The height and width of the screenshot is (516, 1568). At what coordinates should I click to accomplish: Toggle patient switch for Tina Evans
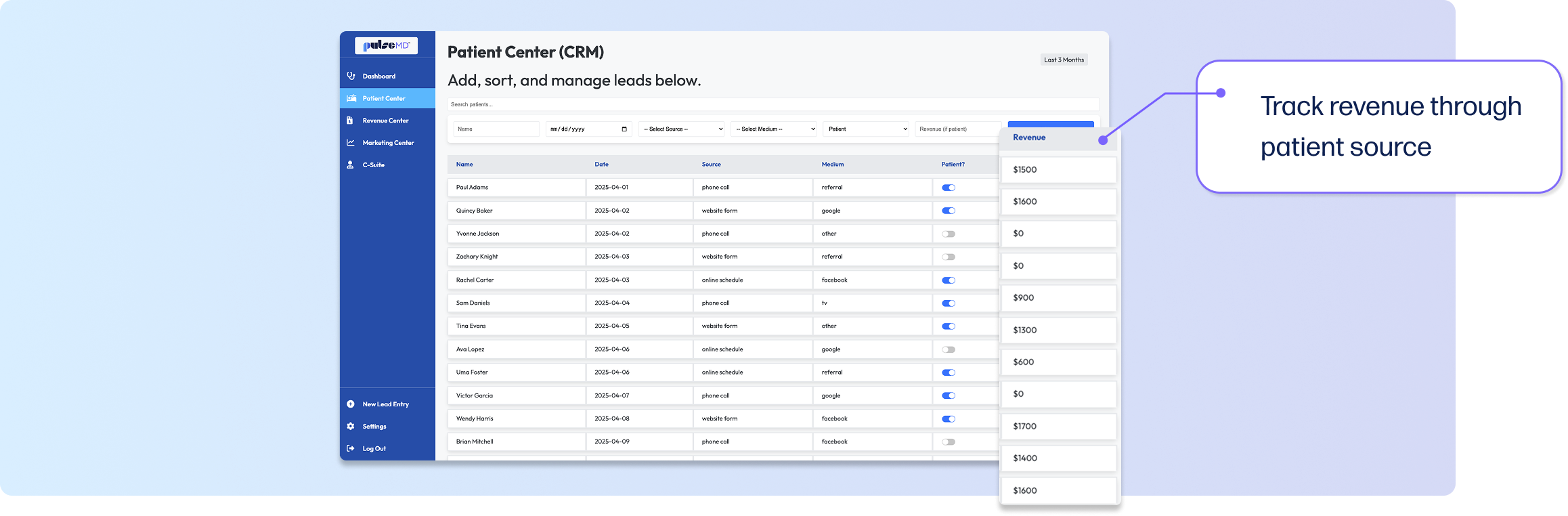click(x=949, y=326)
